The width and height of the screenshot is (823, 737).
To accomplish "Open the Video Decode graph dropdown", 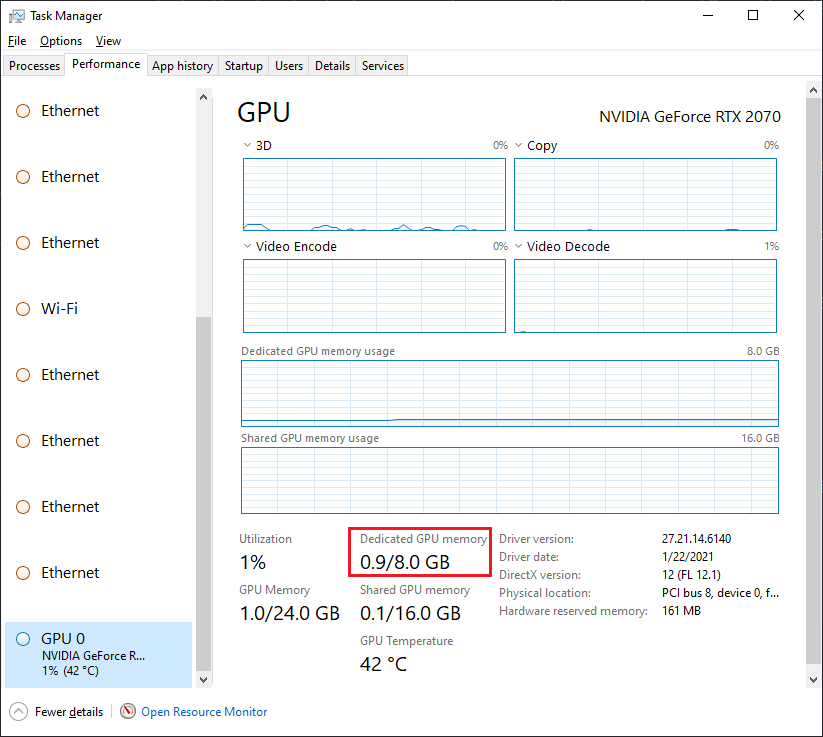I will point(519,247).
